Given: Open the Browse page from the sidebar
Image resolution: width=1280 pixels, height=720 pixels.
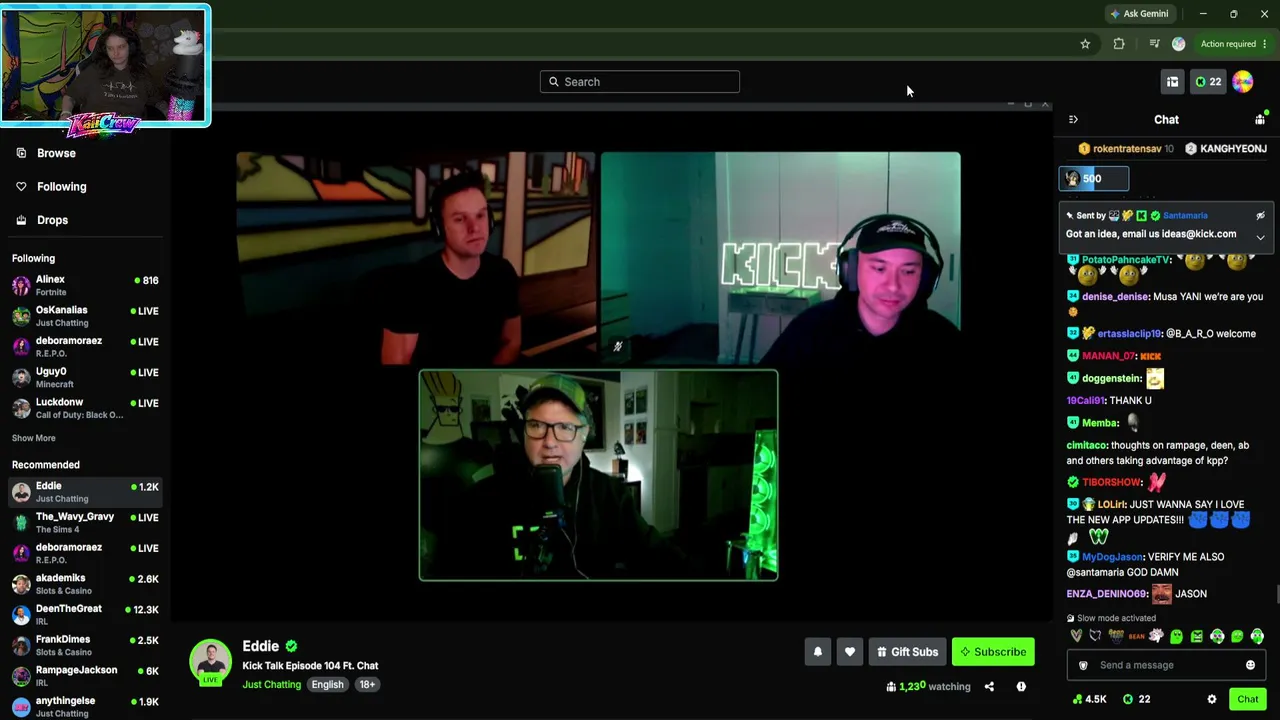Looking at the screenshot, I should (x=56, y=153).
